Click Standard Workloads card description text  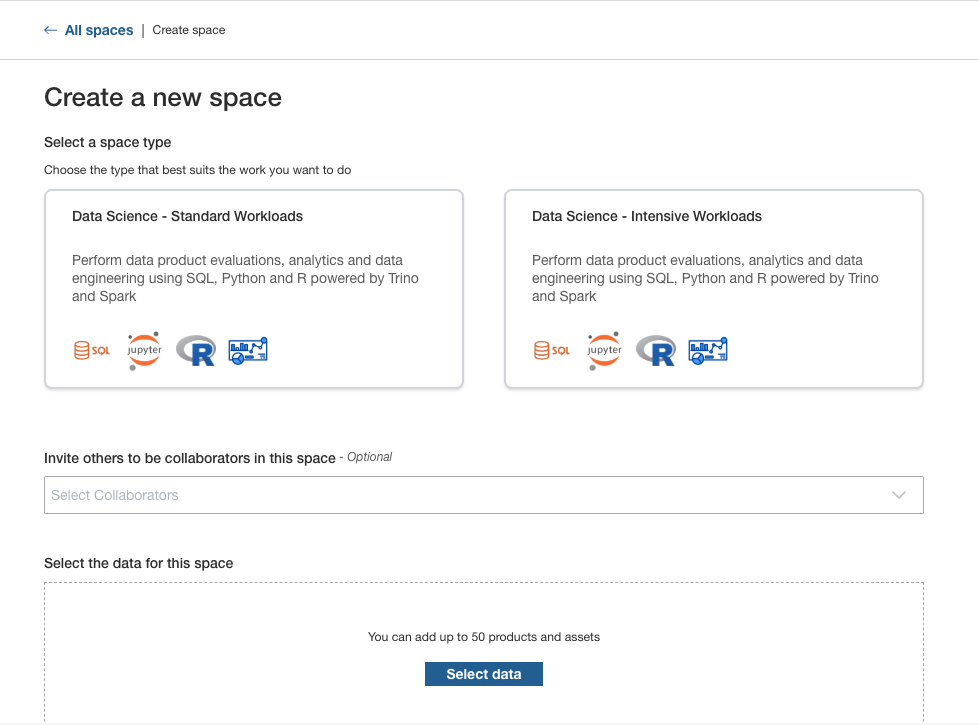coord(245,278)
